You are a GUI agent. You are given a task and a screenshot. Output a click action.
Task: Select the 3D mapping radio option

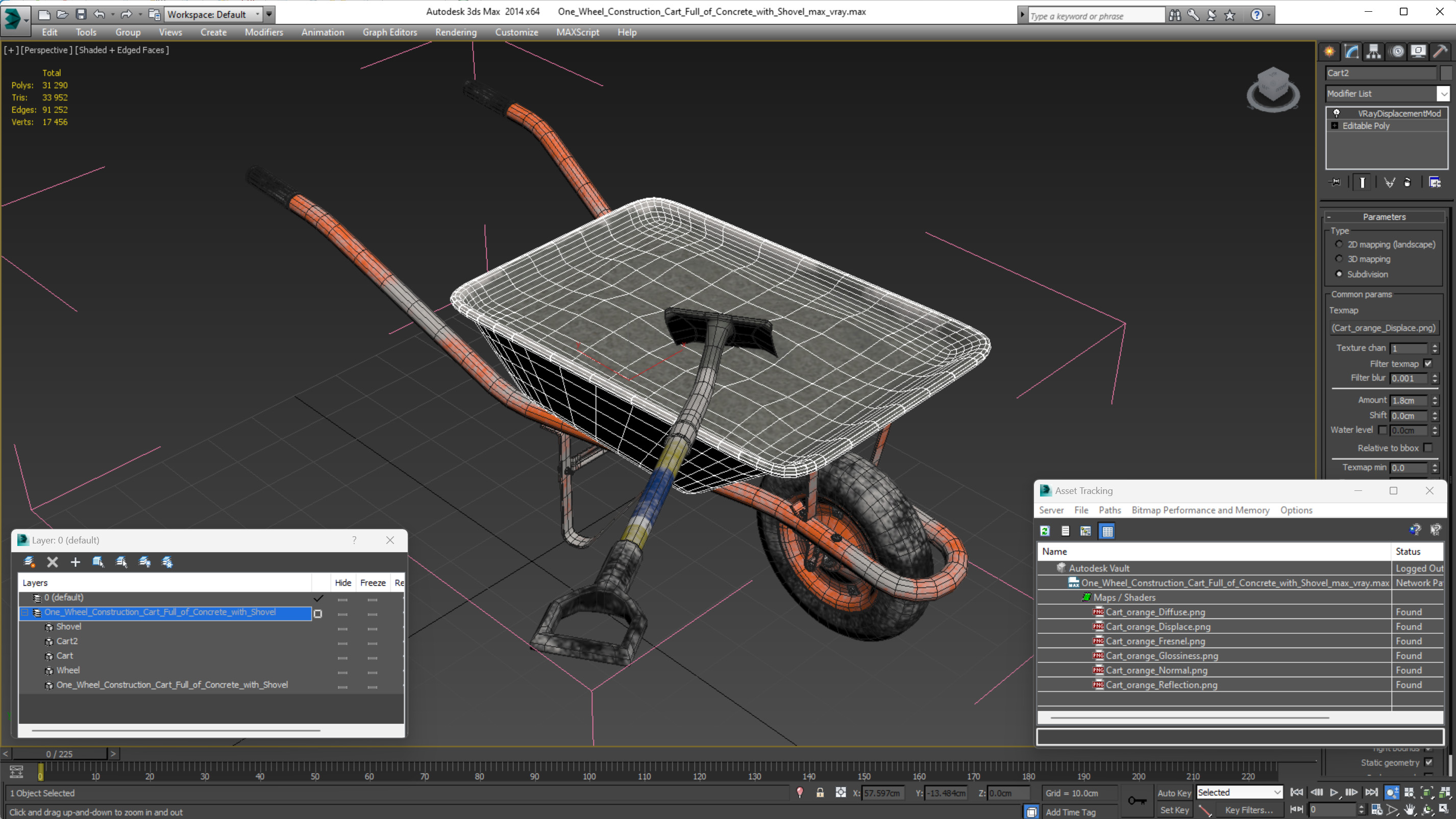tap(1339, 259)
